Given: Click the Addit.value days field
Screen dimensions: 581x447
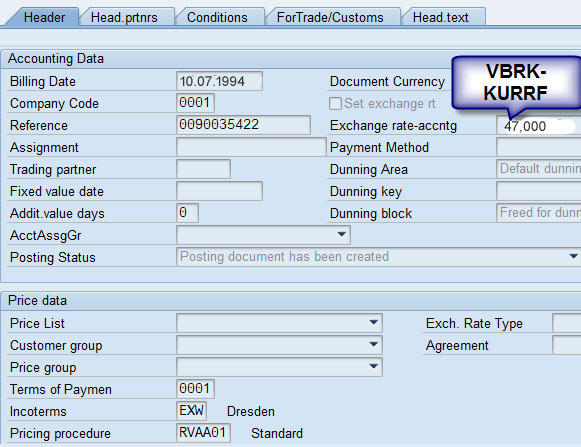Looking at the screenshot, I should pos(187,213).
